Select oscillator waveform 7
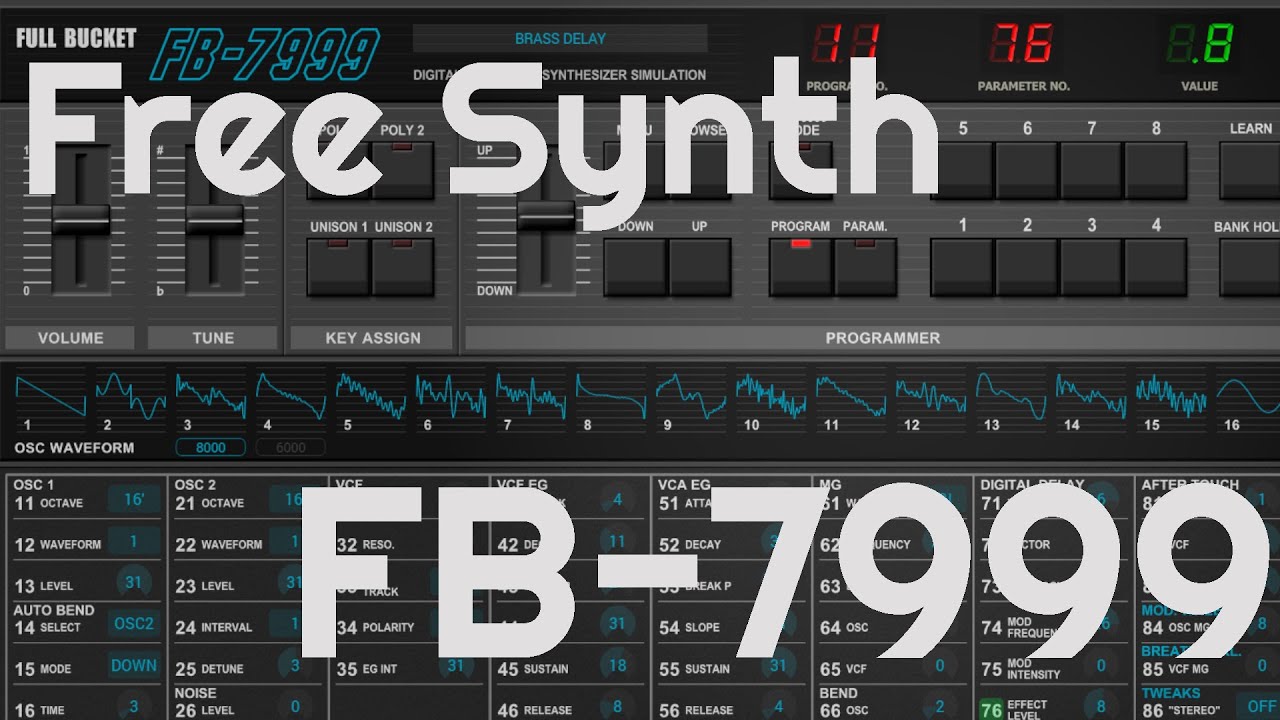This screenshot has height=720, width=1280. (530, 398)
